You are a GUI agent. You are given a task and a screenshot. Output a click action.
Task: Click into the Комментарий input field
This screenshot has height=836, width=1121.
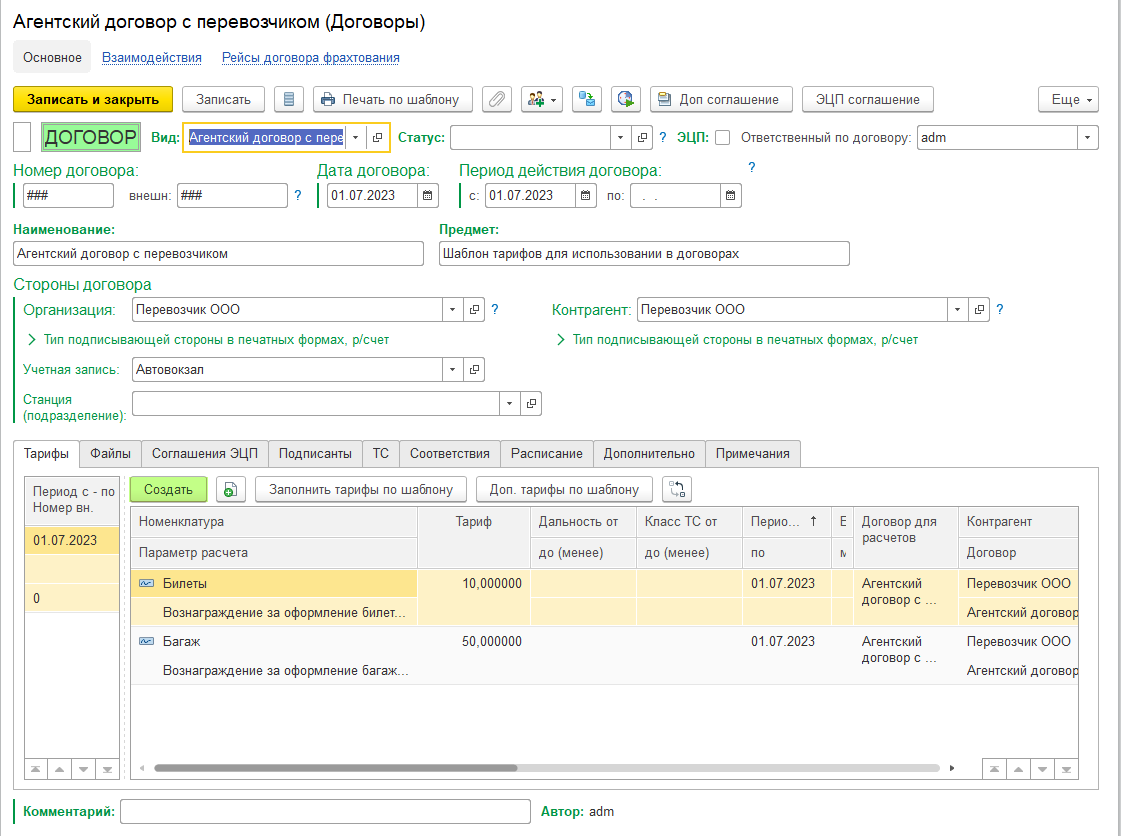tap(325, 811)
